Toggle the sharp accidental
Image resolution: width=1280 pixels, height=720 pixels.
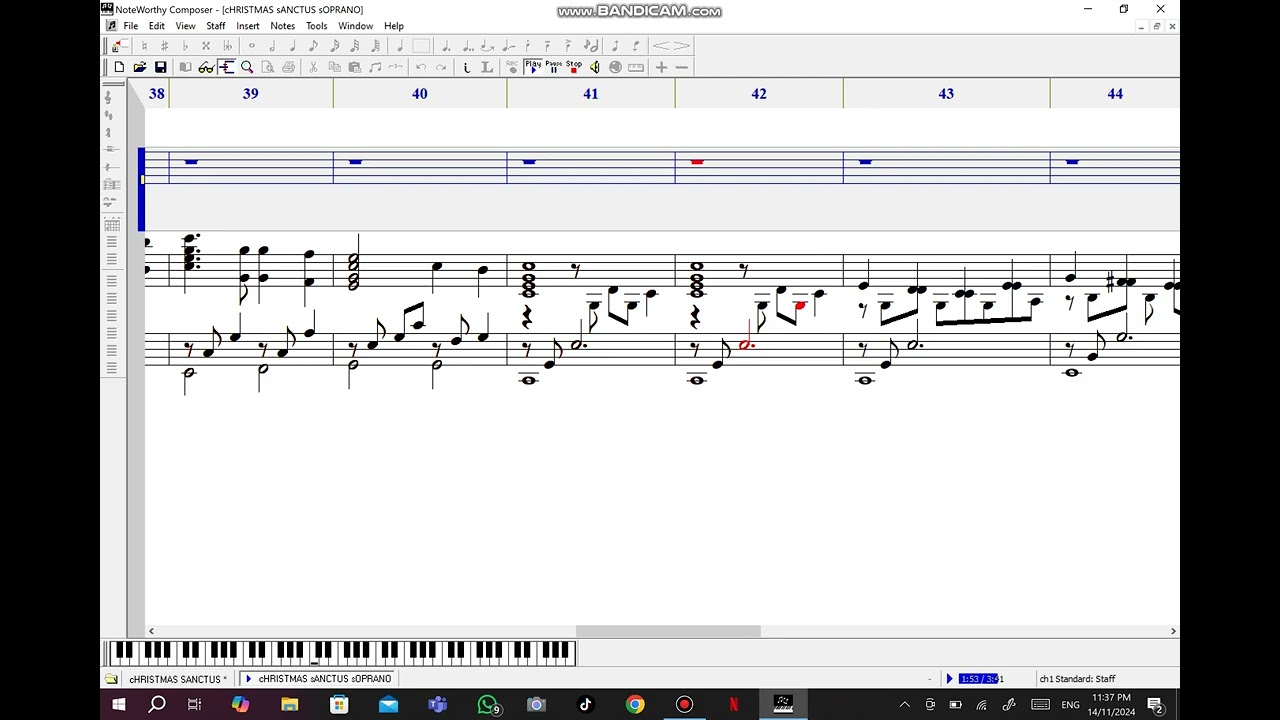[x=165, y=45]
